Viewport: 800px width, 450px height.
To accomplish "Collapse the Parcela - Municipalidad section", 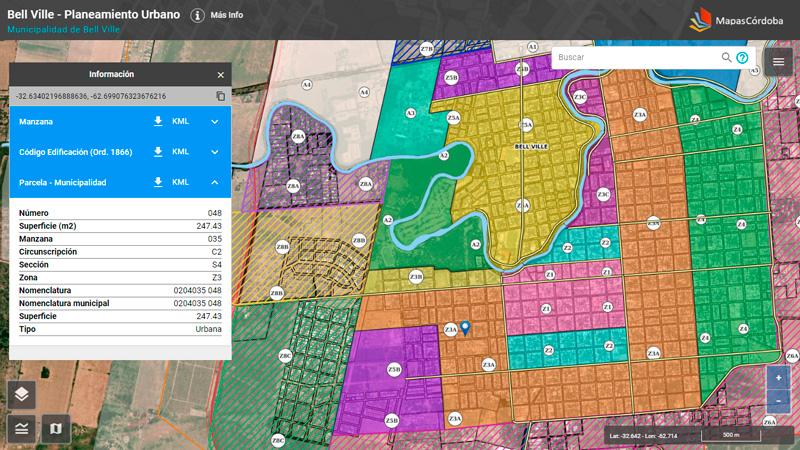I will [x=214, y=182].
